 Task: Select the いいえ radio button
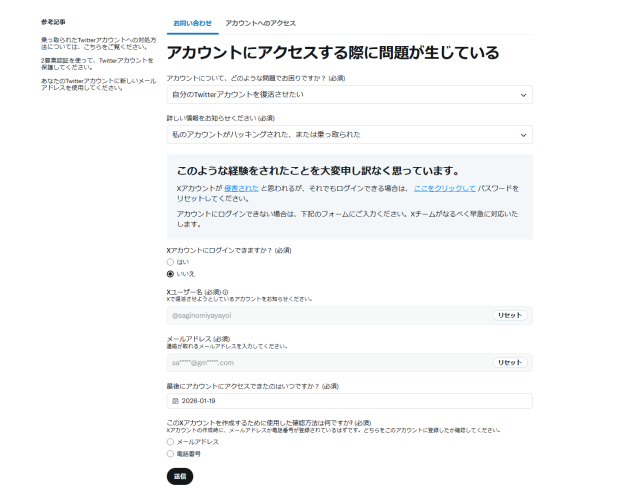tap(170, 272)
